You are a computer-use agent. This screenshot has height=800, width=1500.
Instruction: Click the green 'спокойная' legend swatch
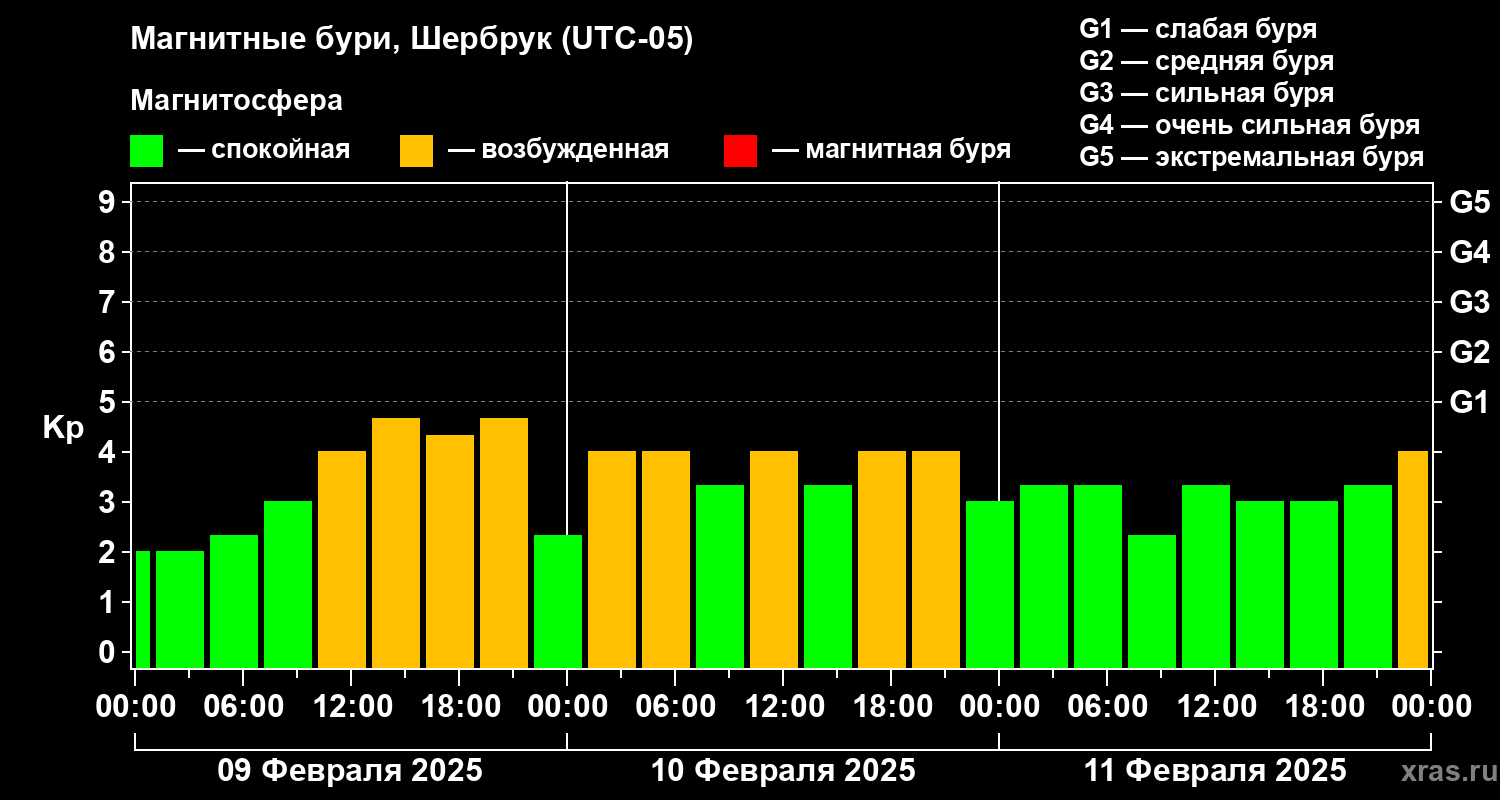click(x=146, y=151)
